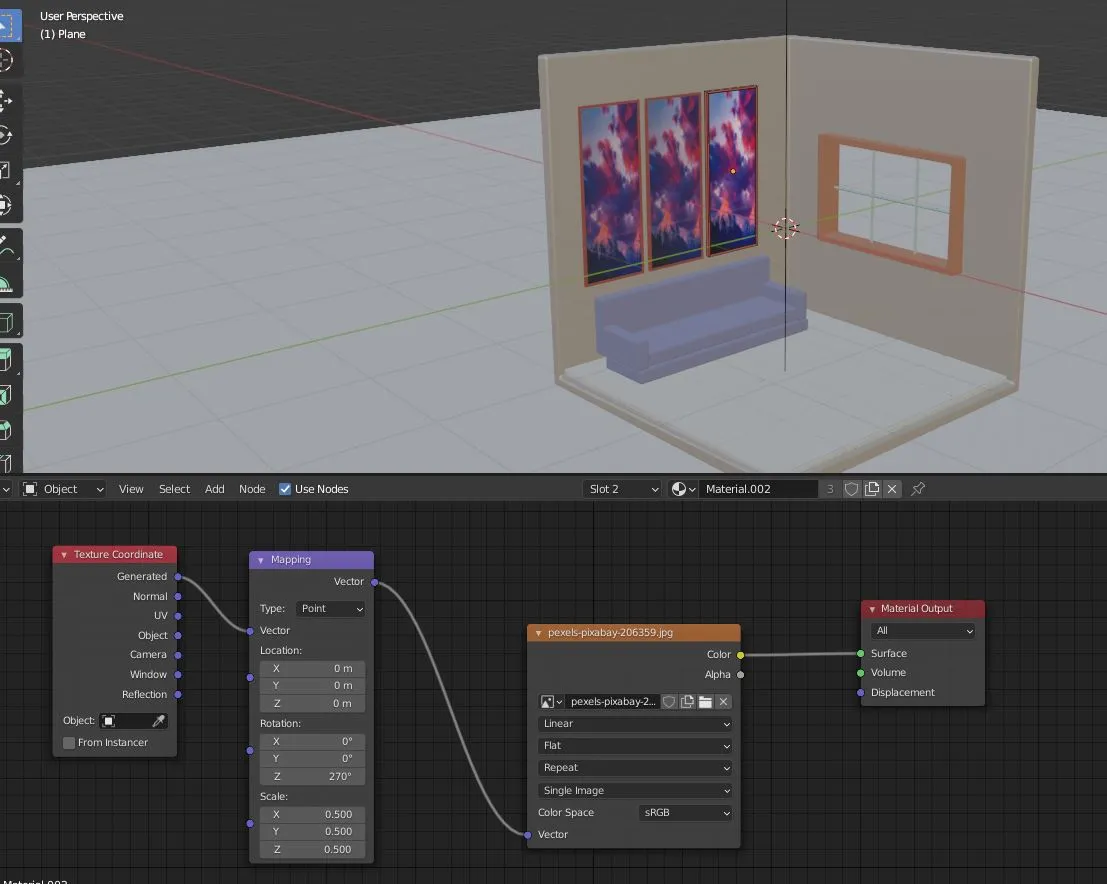Enable the From Instancer checkbox
1107x884 pixels.
[x=69, y=743]
